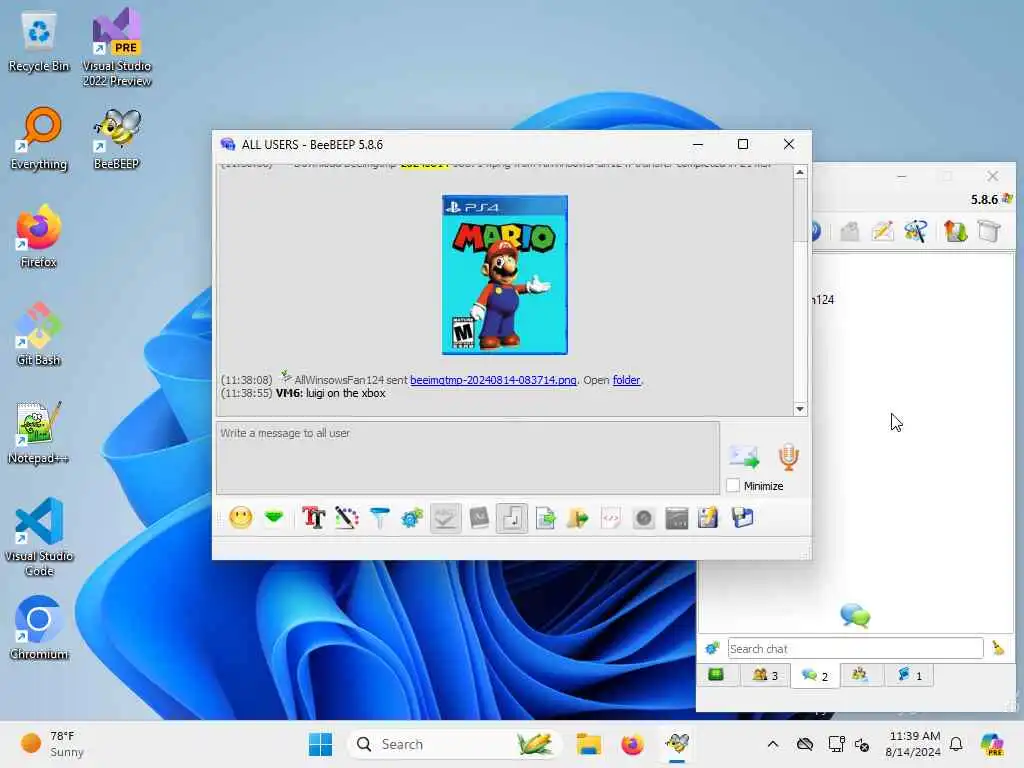Image resolution: width=1024 pixels, height=768 pixels.
Task: Record a voice message microphone icon
Action: (788, 456)
